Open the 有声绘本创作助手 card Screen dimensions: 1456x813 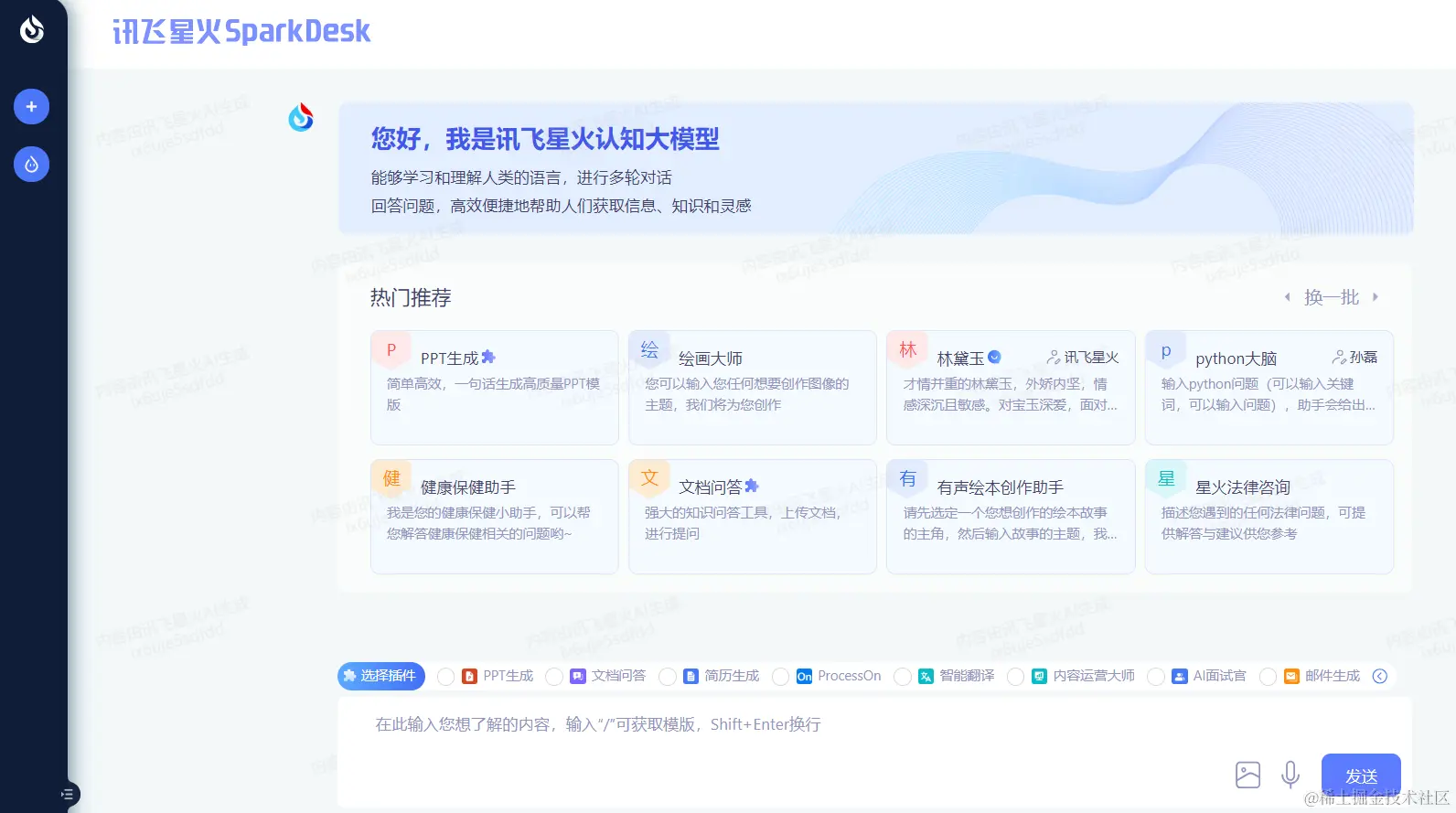pyautogui.click(x=1011, y=517)
